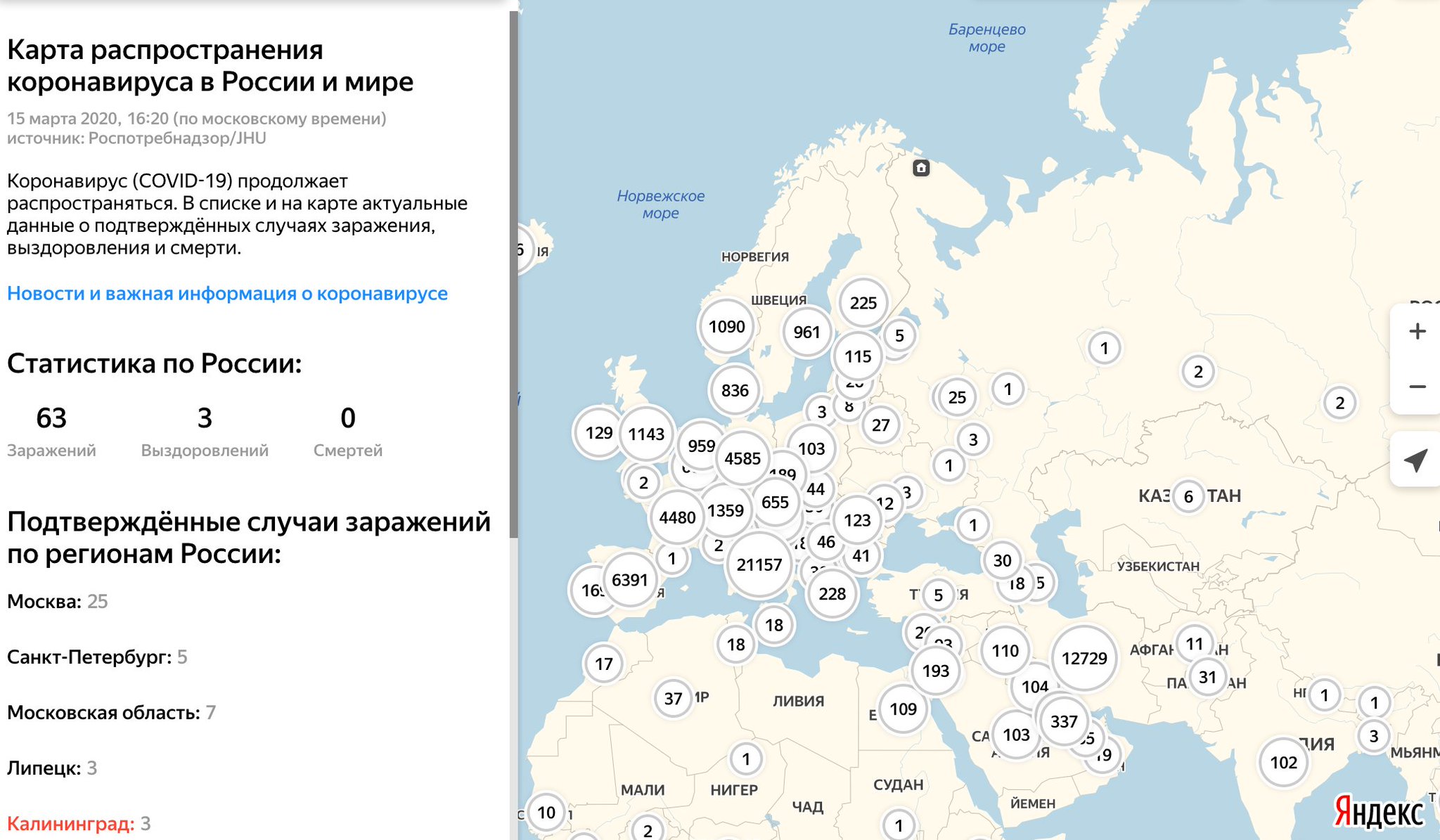Open the 21157 cases cluster over France
Viewport: 1440px width, 840px height.
759,562
